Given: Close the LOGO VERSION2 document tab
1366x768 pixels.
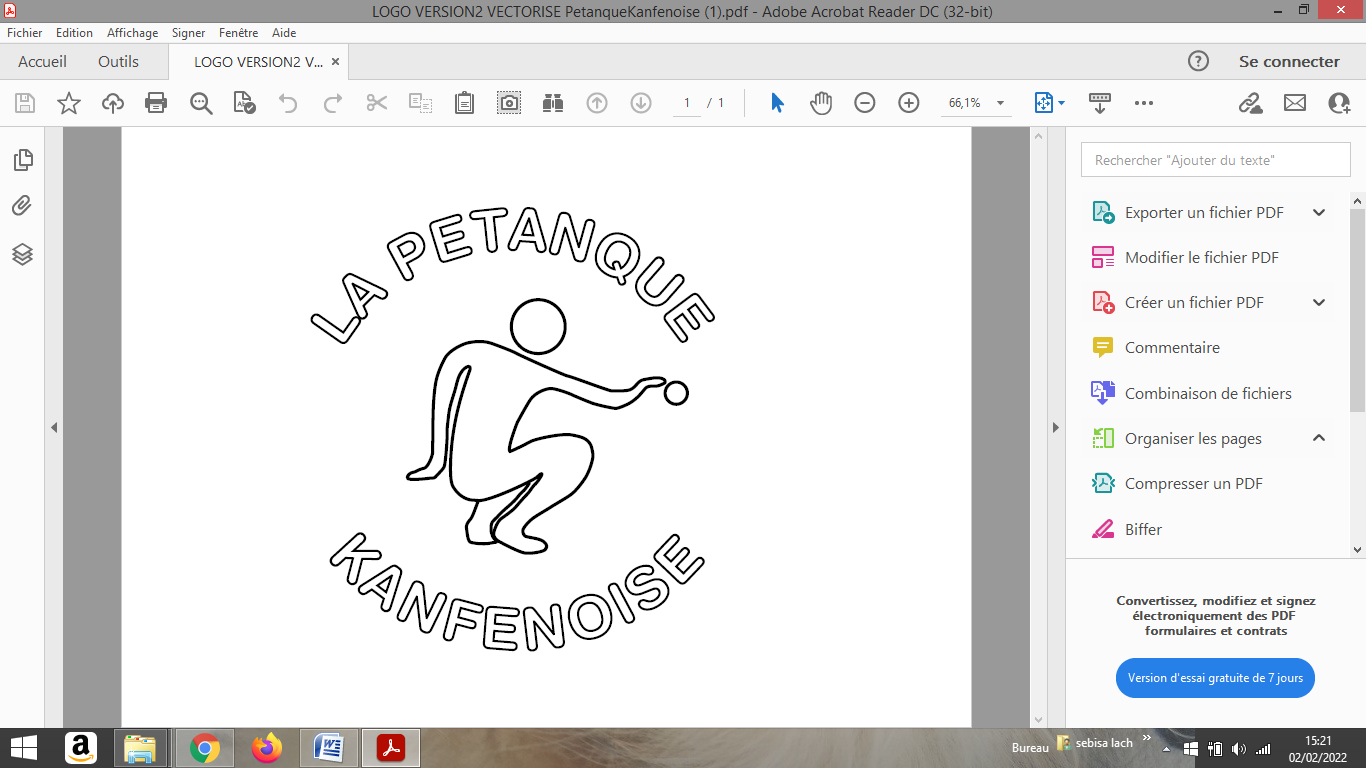Looking at the screenshot, I should pyautogui.click(x=336, y=61).
